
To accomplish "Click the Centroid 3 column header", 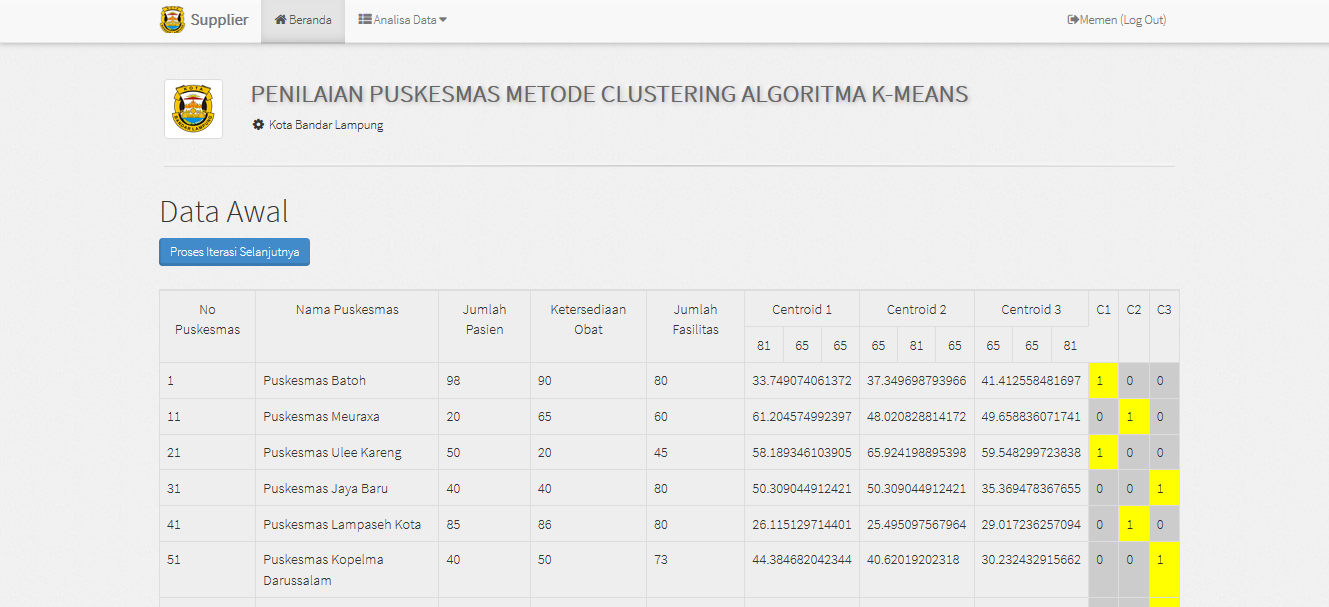I will point(1031,309).
